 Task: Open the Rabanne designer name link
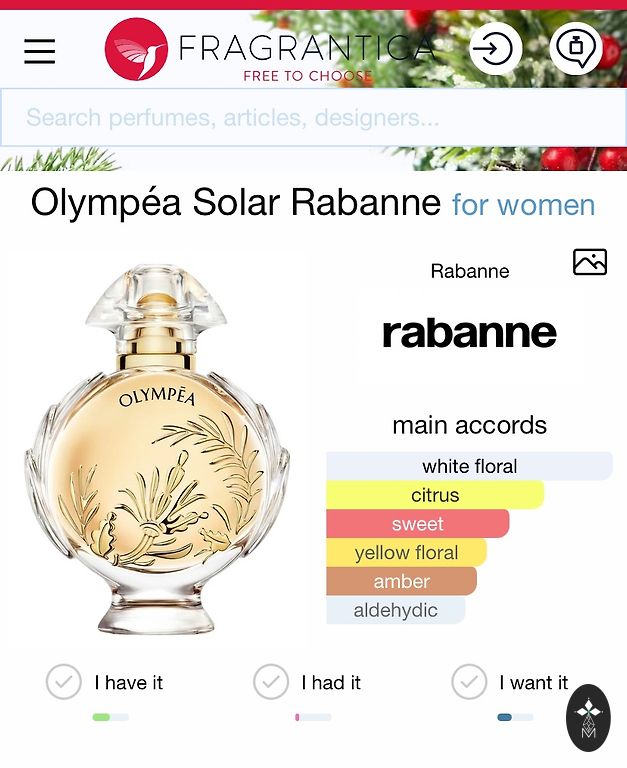coord(470,271)
